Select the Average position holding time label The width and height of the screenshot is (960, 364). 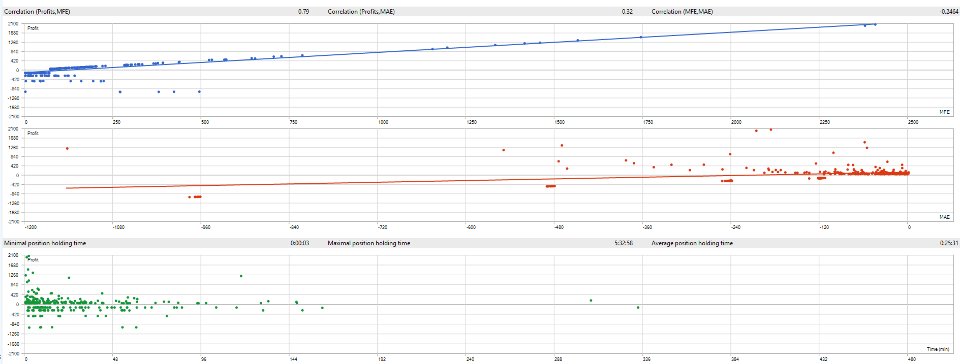[692, 243]
